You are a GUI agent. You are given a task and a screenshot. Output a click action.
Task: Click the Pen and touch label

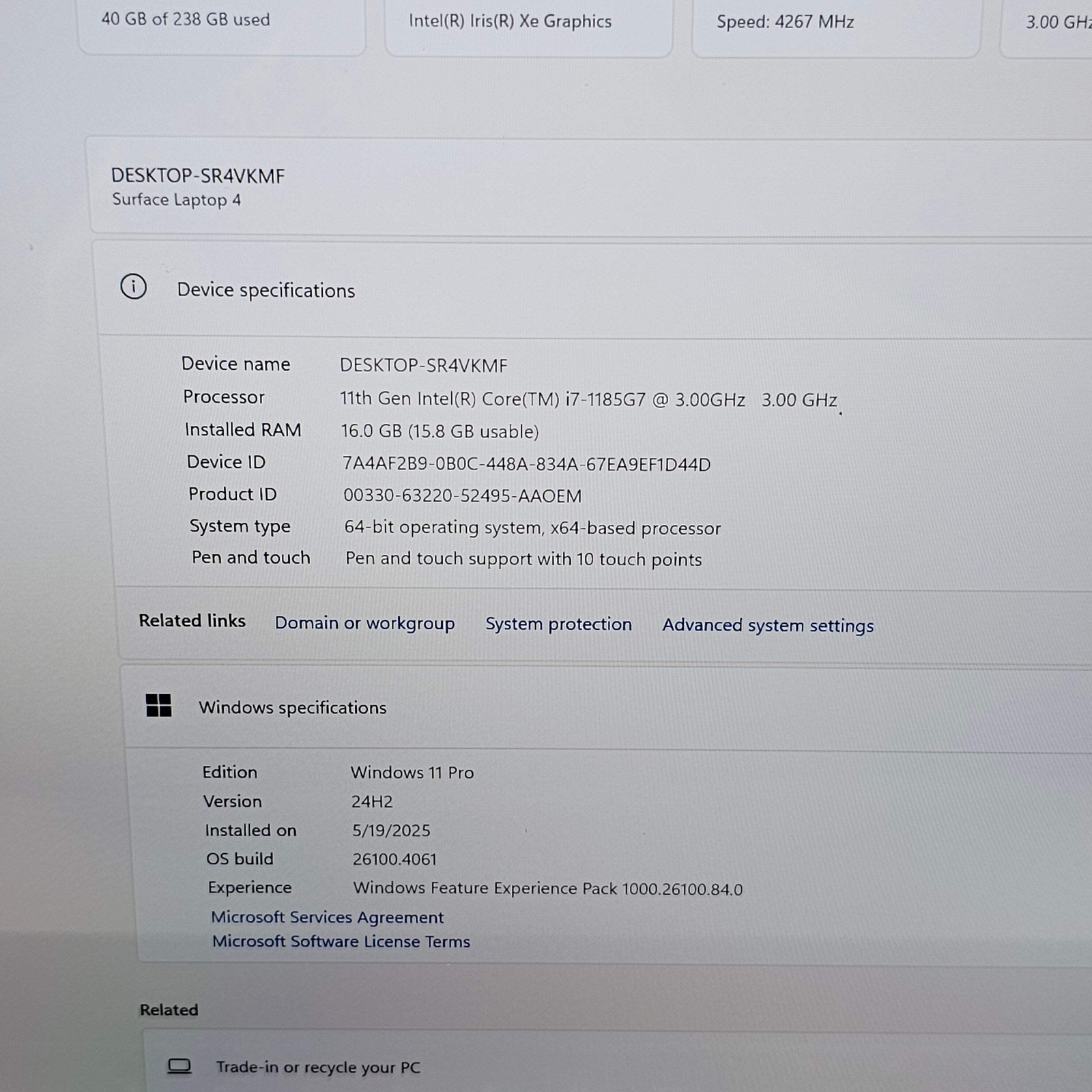[x=250, y=558]
